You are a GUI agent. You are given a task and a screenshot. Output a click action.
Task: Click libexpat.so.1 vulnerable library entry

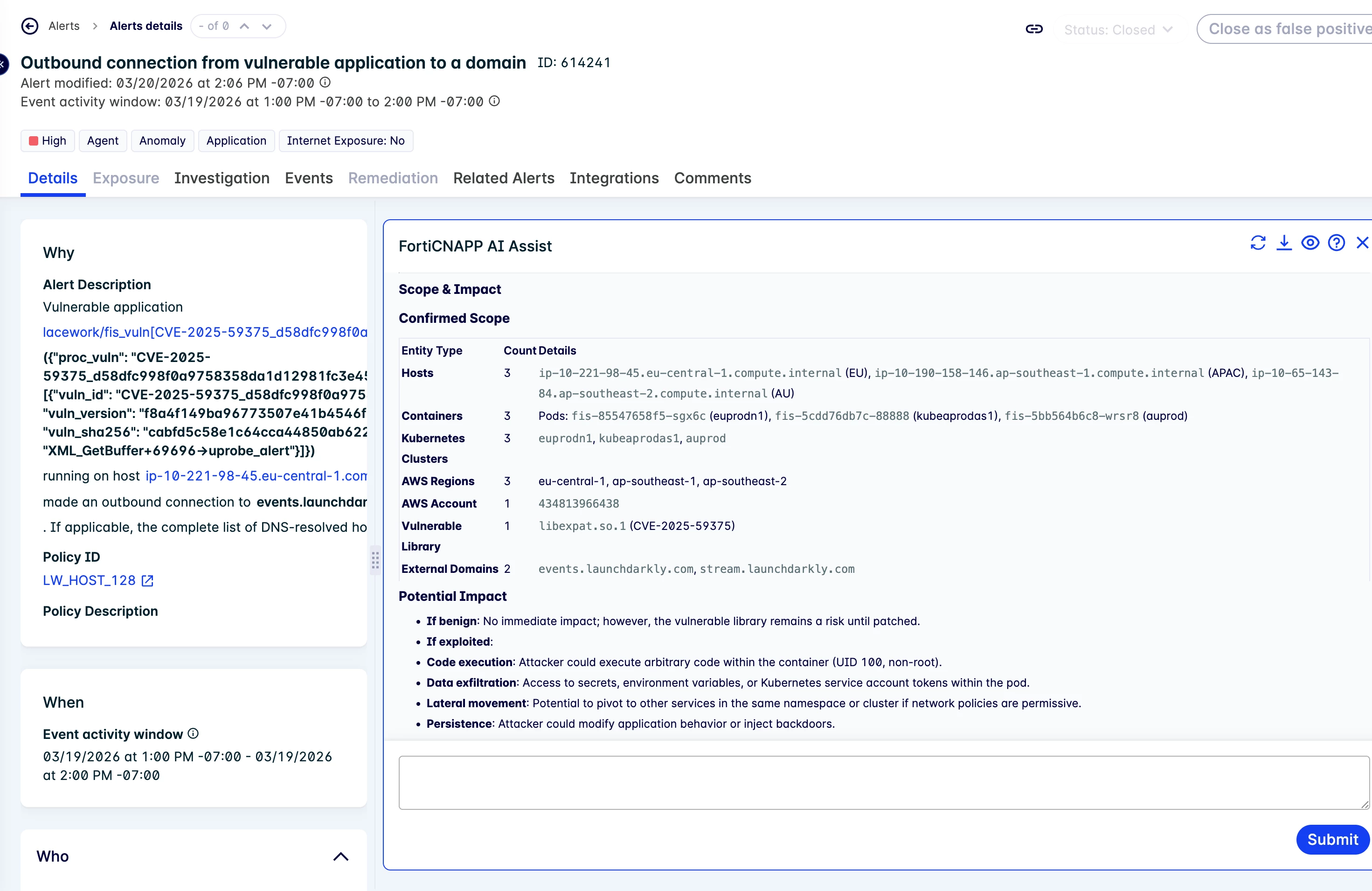pyautogui.click(x=582, y=526)
